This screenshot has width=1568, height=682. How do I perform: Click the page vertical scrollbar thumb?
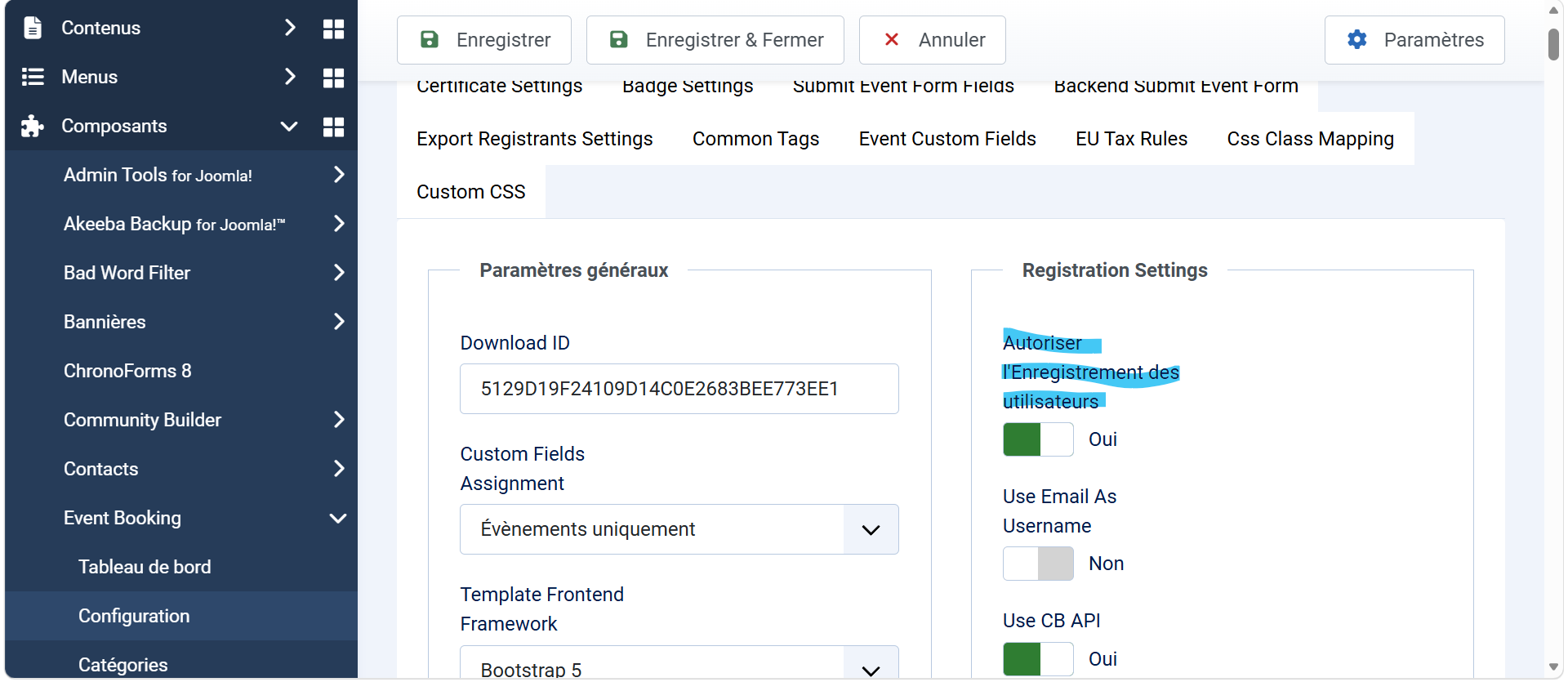tap(1552, 44)
